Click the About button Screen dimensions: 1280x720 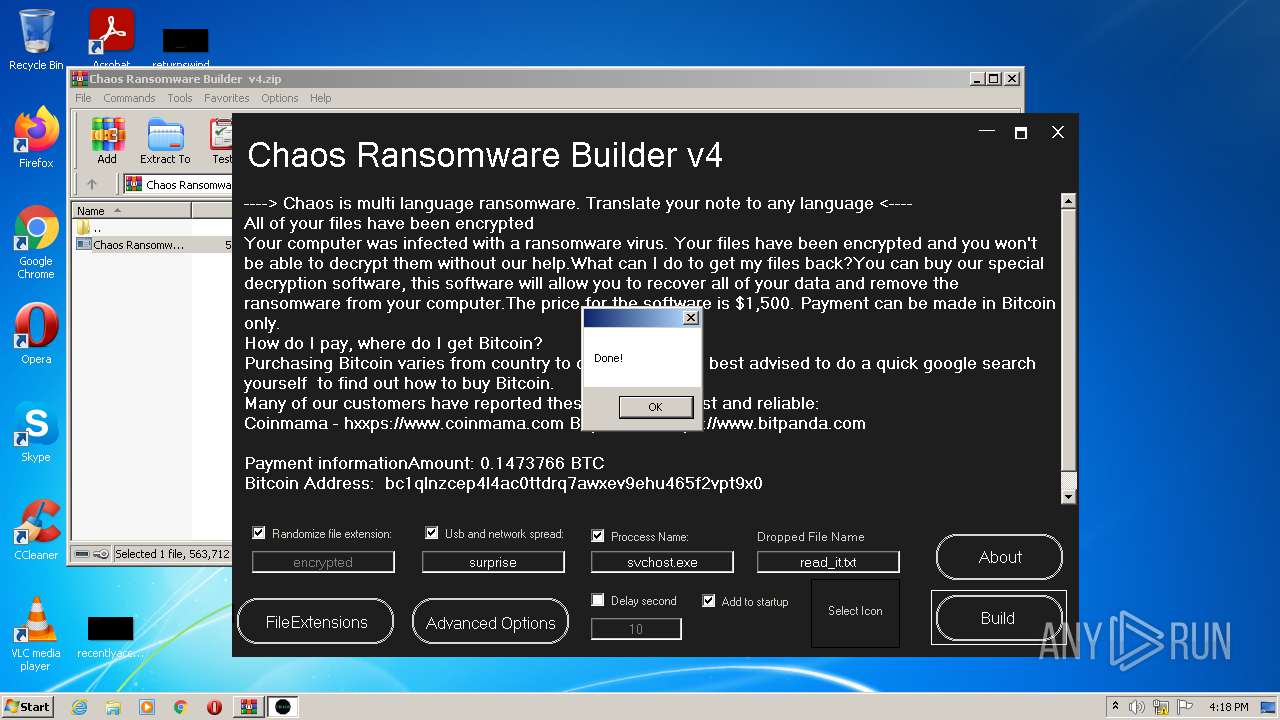tap(999, 557)
